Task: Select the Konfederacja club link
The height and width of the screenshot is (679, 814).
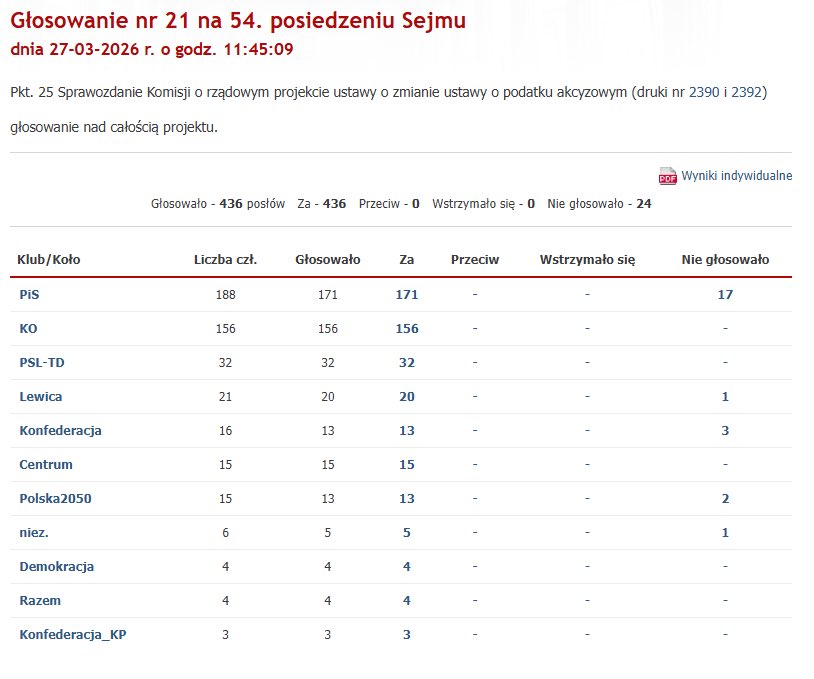Action: click(x=62, y=430)
